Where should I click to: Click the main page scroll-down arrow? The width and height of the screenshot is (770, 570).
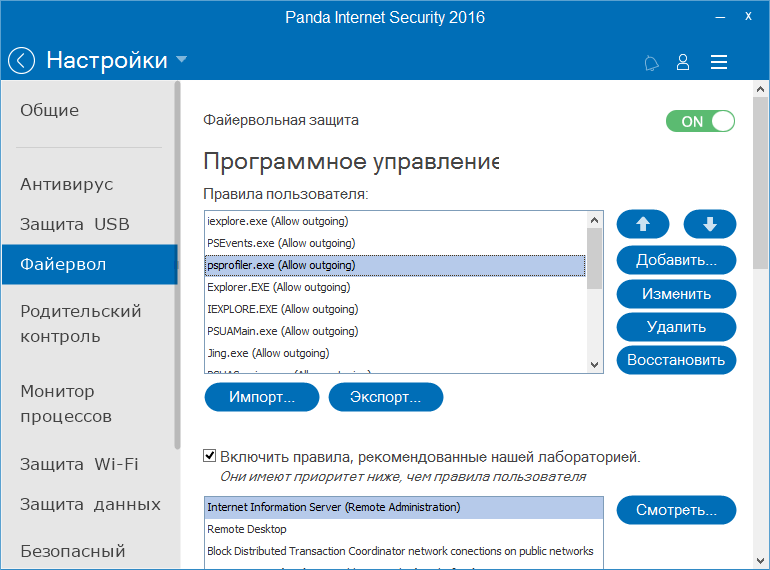pyautogui.click(x=760, y=561)
